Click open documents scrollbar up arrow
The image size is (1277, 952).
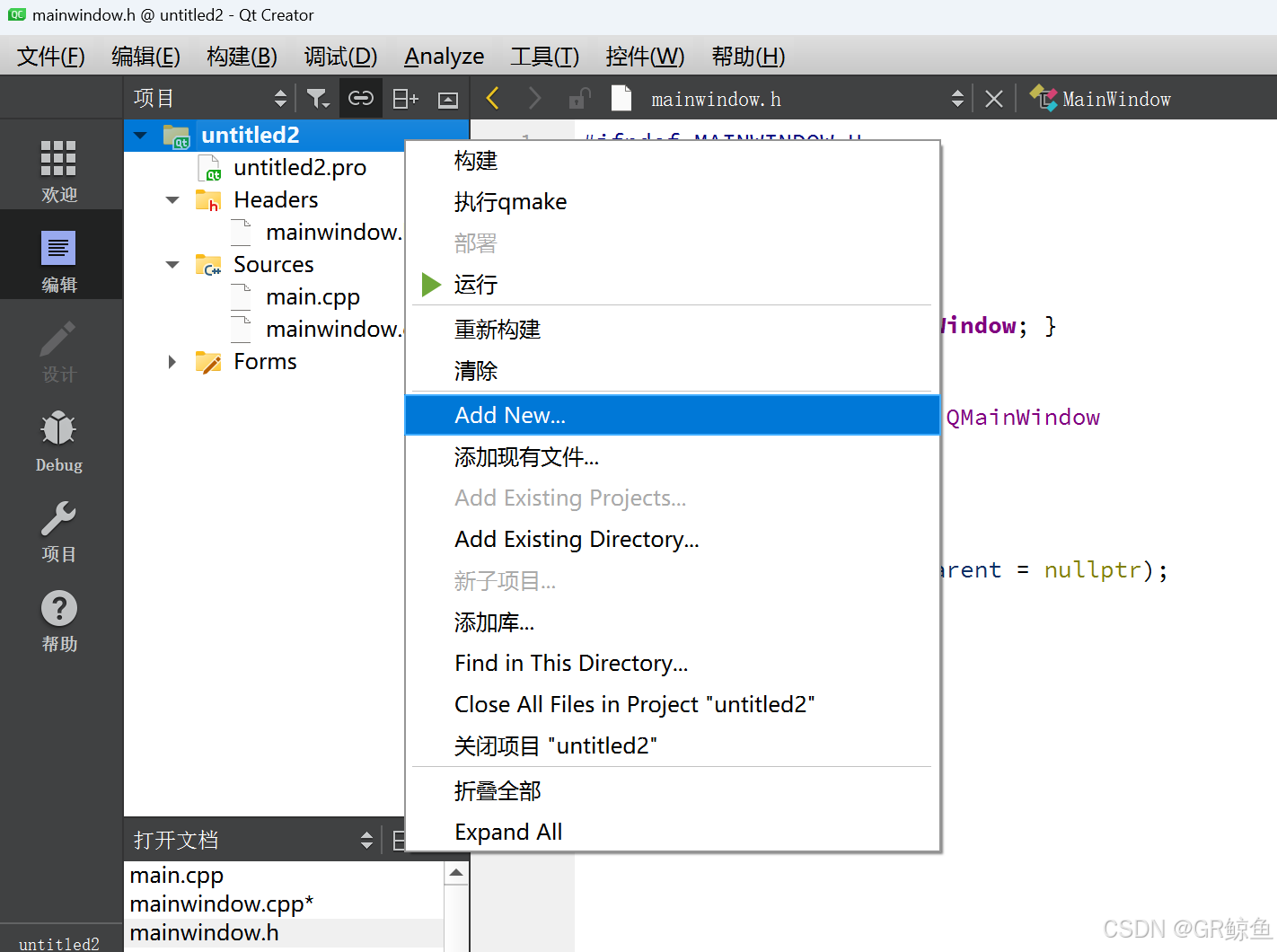click(x=456, y=873)
